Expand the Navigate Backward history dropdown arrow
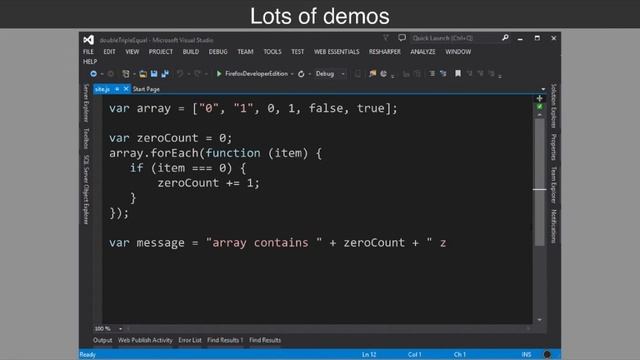Screen dimensions: 640x360 click(x=102, y=74)
